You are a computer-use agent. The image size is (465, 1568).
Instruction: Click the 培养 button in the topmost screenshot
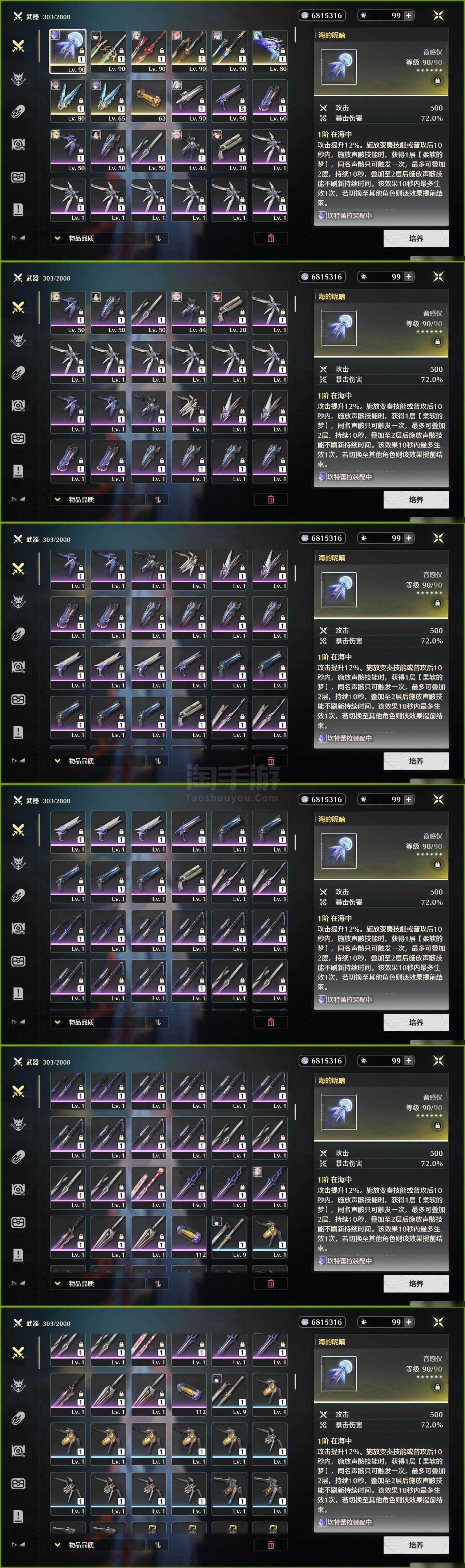416,238
